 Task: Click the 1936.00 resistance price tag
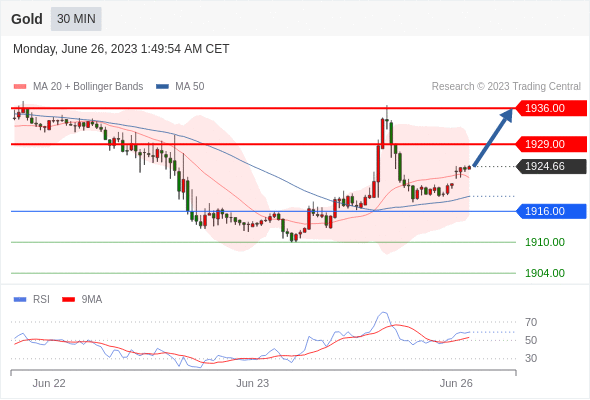coord(551,108)
